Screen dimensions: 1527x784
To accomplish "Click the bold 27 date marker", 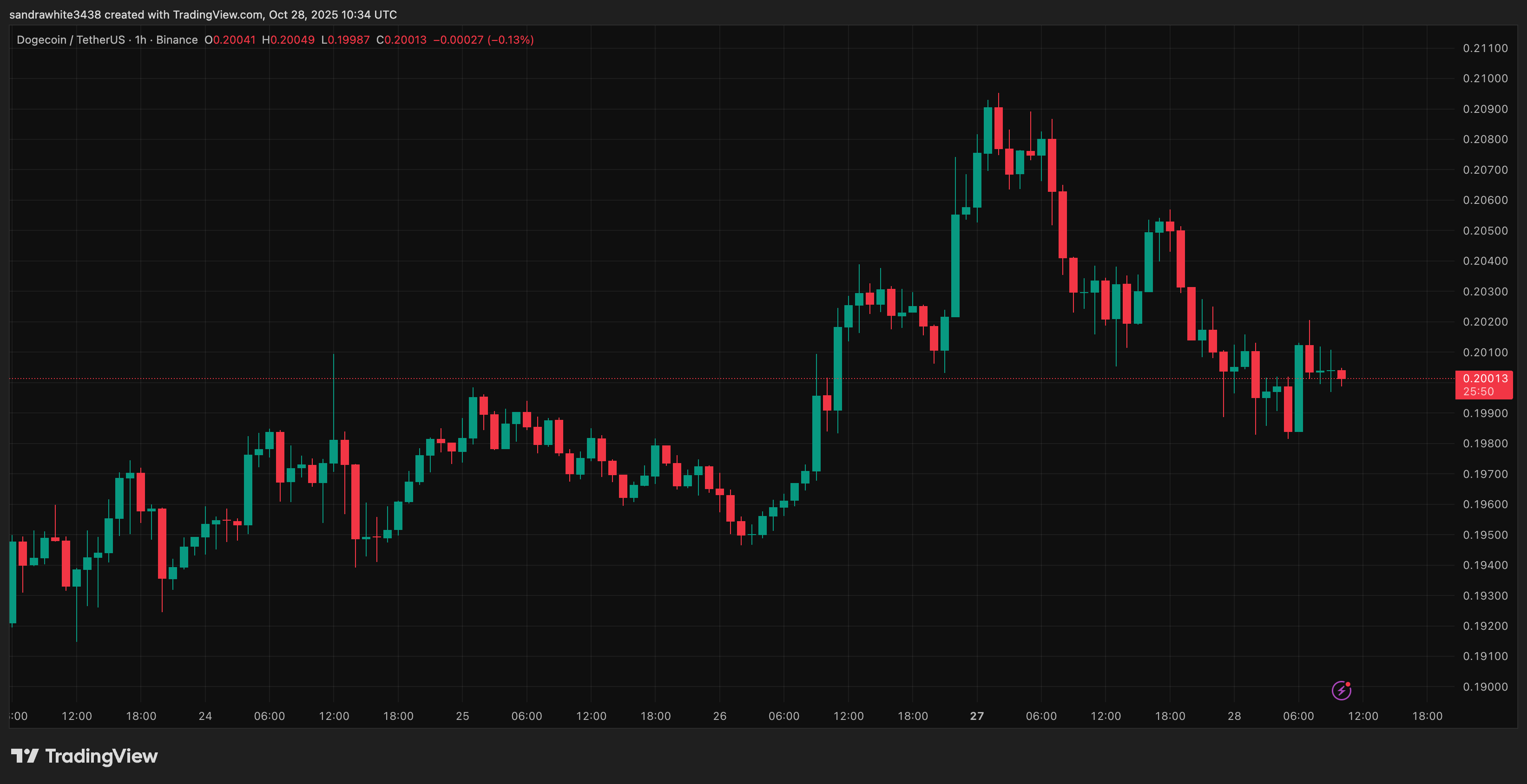I will tap(977, 716).
